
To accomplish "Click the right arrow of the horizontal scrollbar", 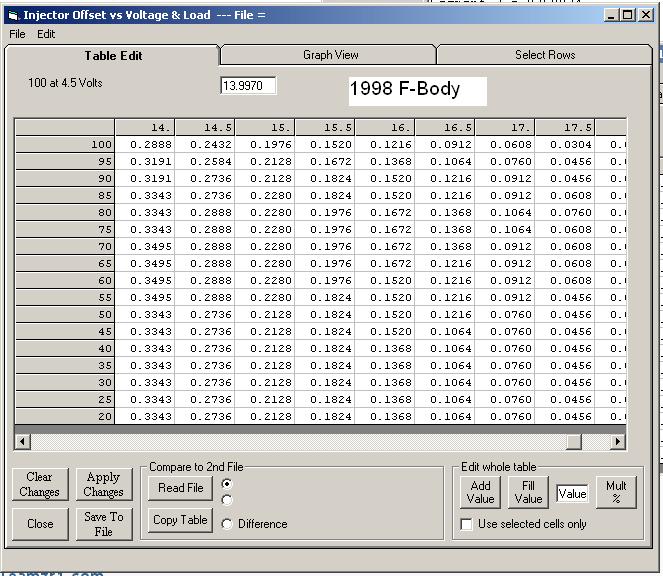I will [617, 441].
